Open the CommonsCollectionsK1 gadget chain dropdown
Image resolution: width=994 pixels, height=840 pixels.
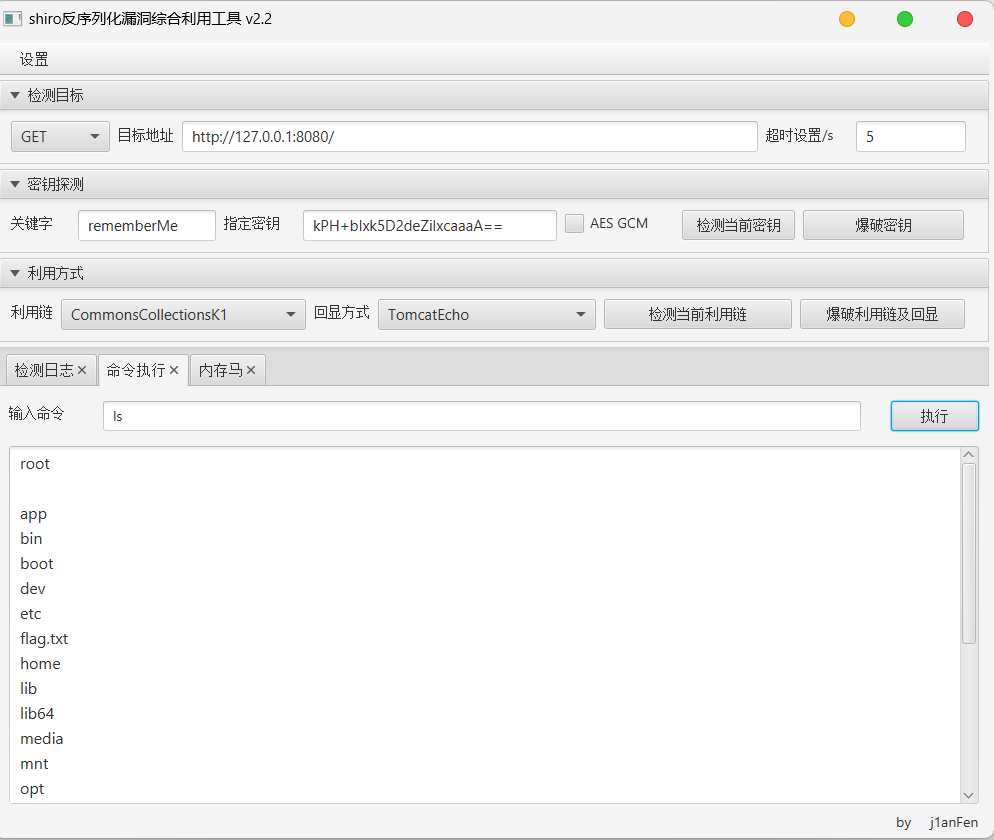(x=183, y=314)
